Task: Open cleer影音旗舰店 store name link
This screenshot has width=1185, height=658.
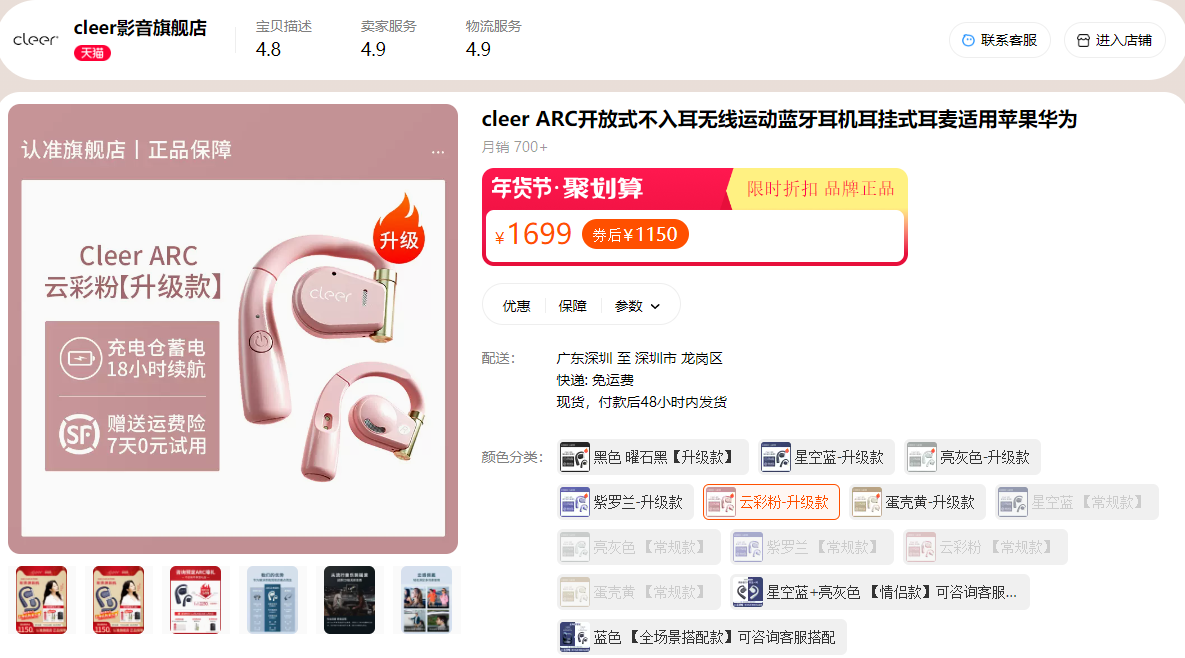Action: pos(140,28)
